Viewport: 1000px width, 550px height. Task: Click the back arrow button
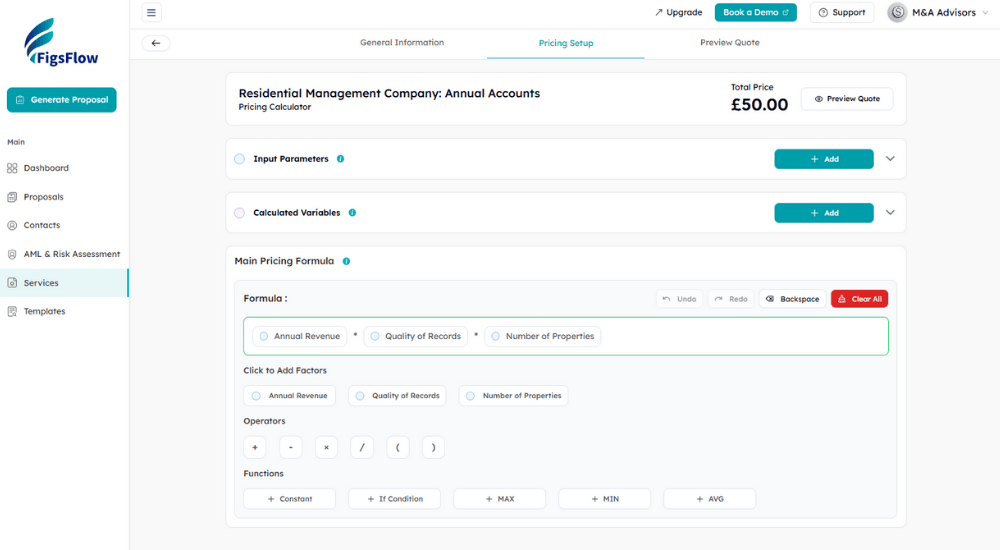(156, 43)
